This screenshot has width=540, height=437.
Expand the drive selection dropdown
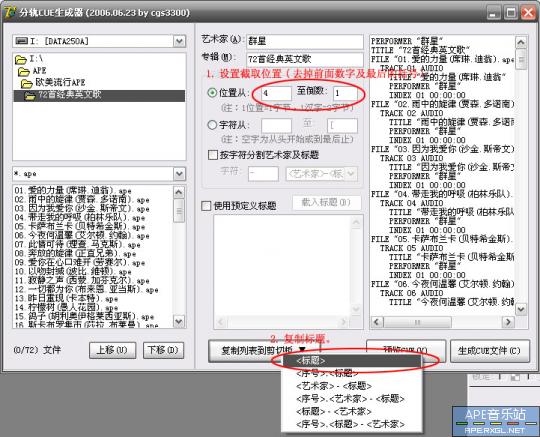pos(179,42)
